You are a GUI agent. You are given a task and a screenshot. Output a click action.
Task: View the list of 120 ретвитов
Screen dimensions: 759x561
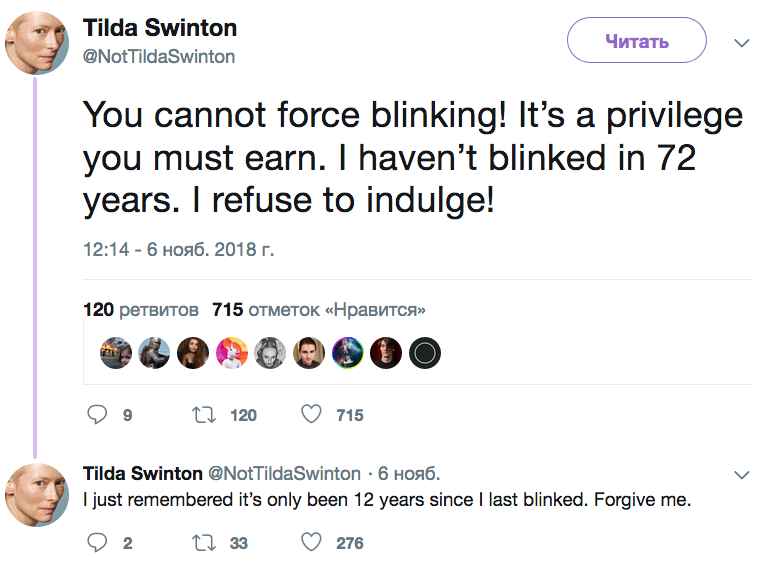[x=141, y=309]
